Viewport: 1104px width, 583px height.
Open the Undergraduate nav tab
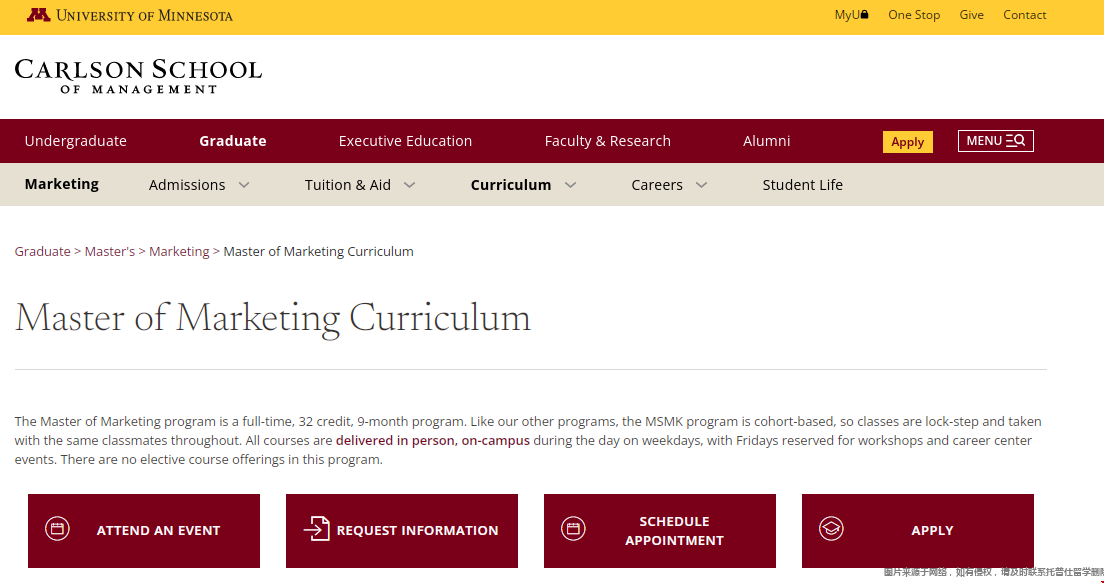(x=75, y=141)
